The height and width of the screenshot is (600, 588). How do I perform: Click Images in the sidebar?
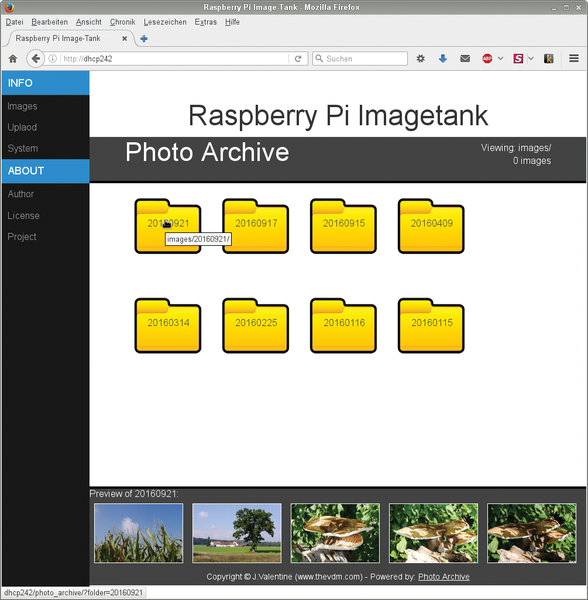[x=22, y=106]
